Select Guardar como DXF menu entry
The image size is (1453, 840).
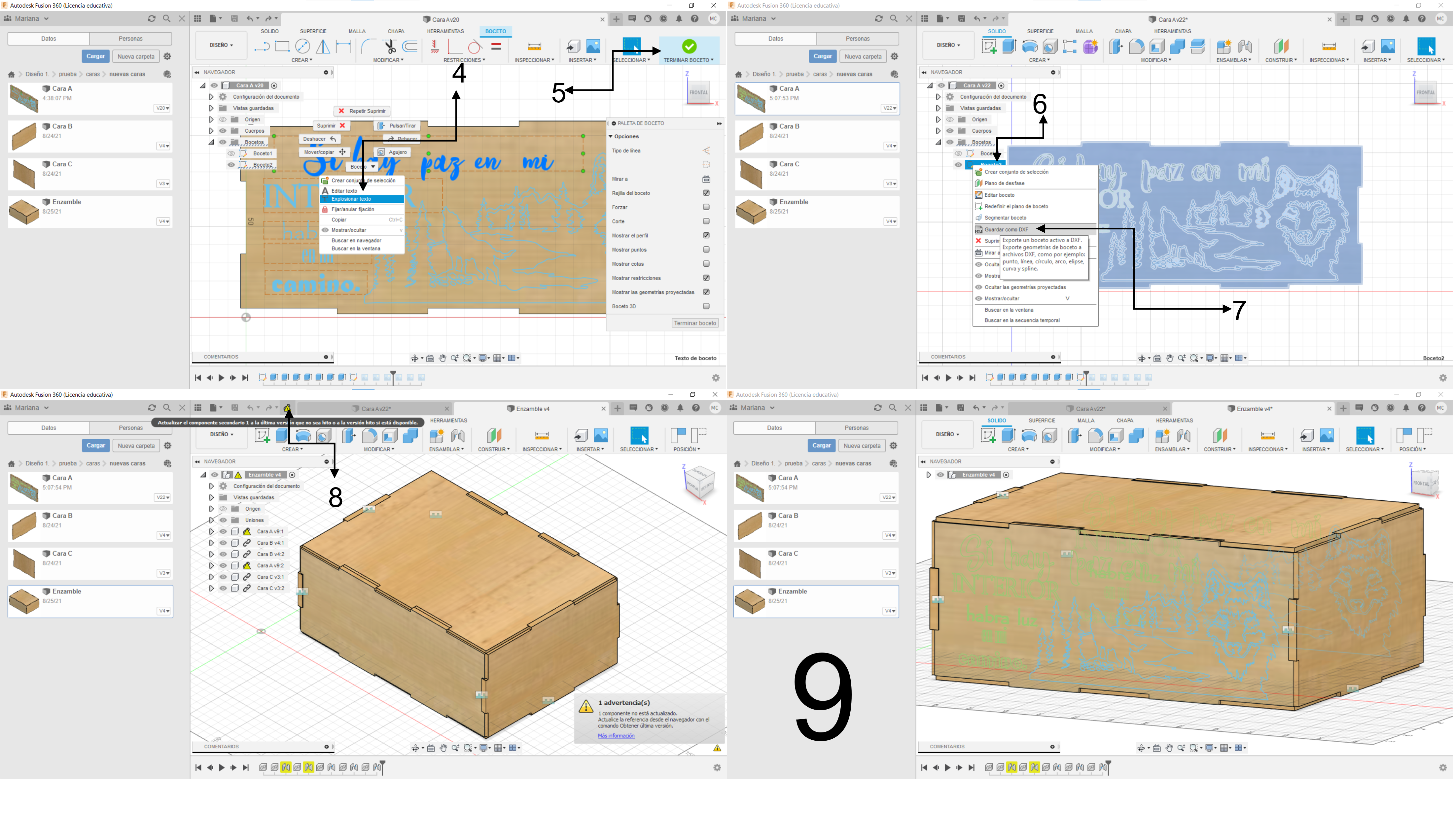point(1006,229)
